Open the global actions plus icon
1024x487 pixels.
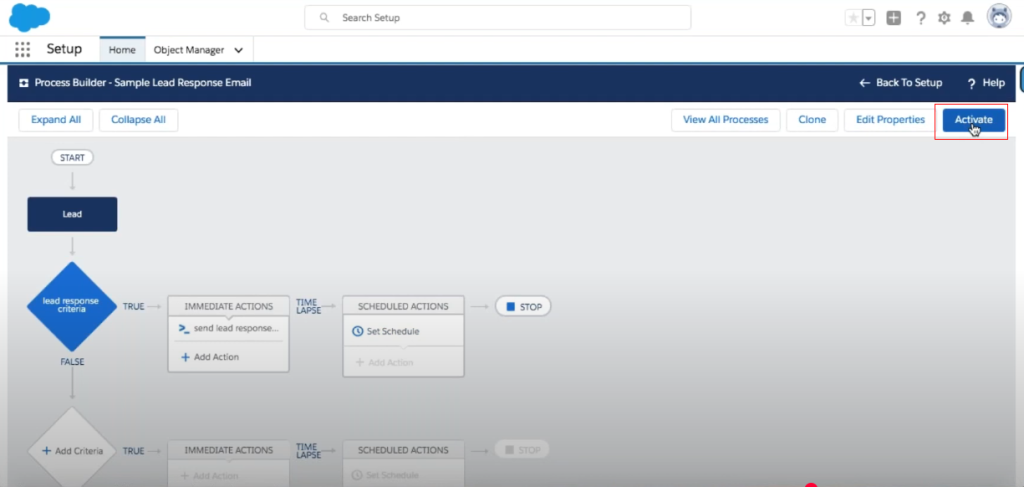tap(893, 18)
